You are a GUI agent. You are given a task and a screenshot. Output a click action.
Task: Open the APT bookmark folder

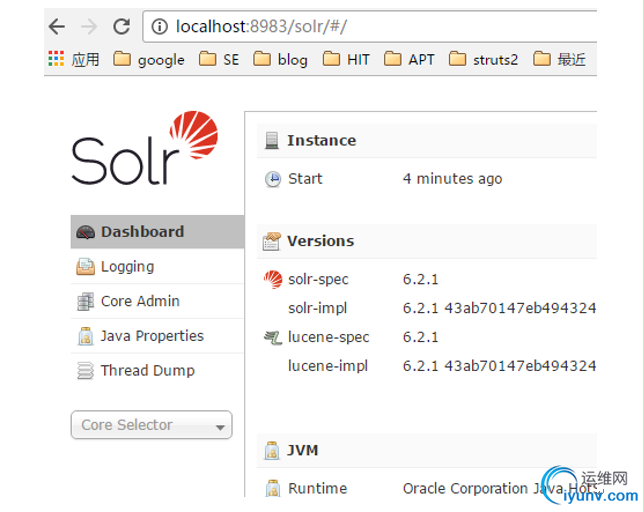(x=409, y=60)
